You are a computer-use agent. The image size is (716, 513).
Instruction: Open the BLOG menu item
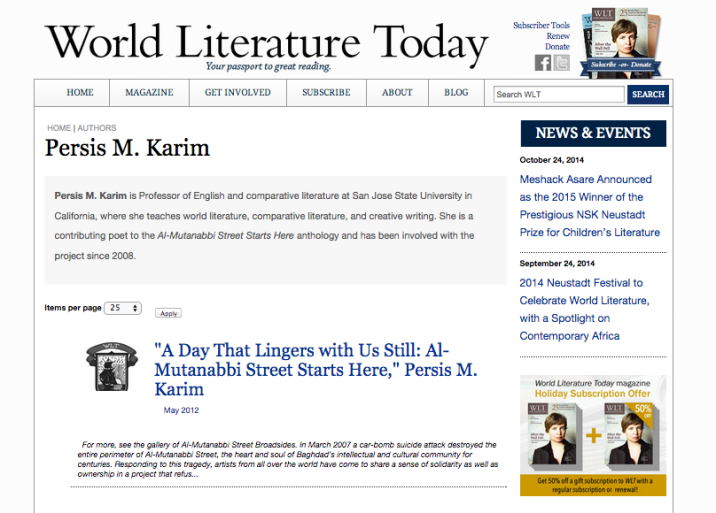[456, 93]
